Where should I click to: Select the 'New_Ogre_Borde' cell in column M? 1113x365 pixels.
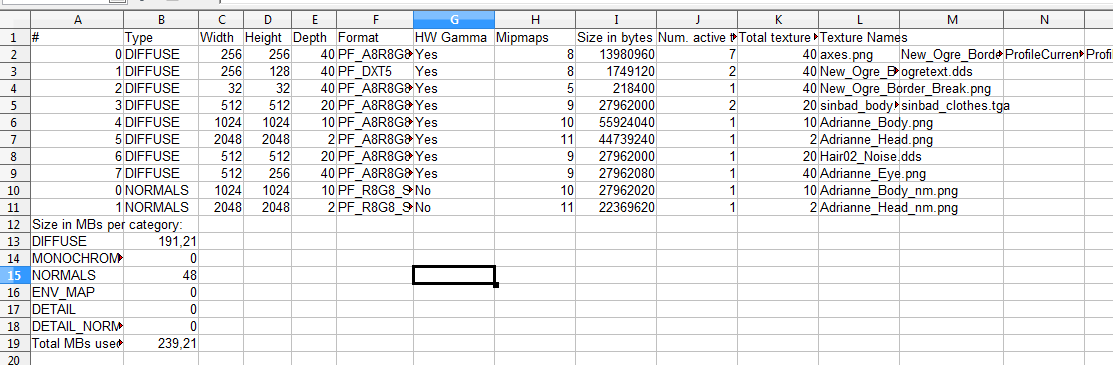[x=951, y=54]
